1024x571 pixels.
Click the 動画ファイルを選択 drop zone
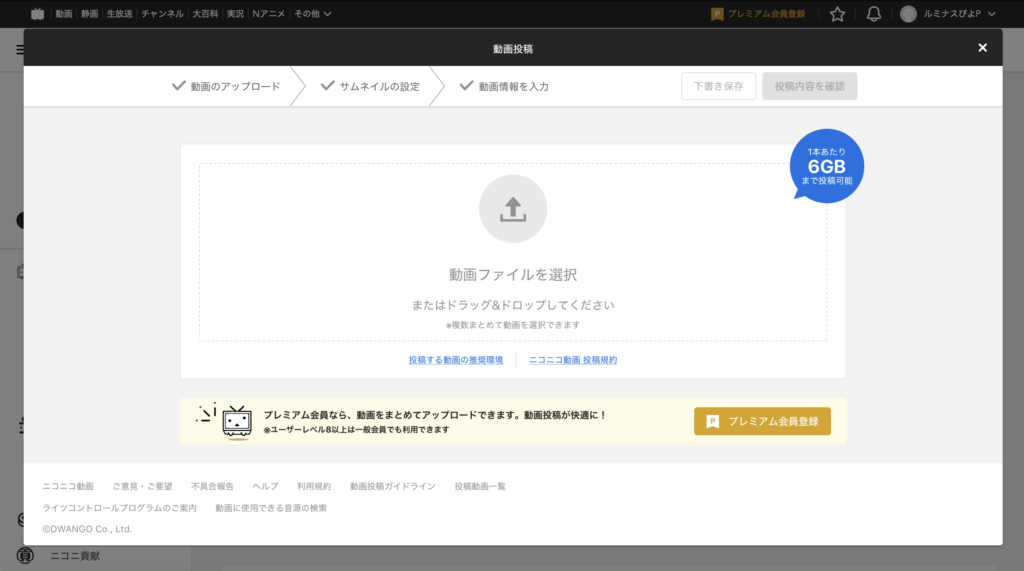pyautogui.click(x=512, y=274)
